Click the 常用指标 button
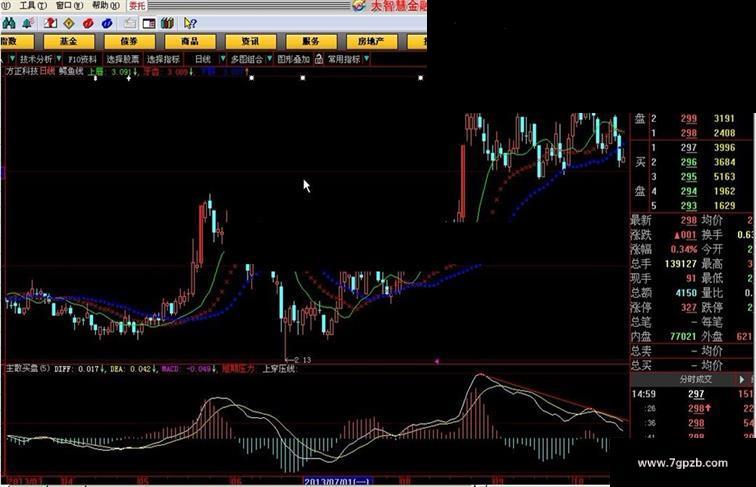Screen dimensions: 756x487 tap(344, 59)
